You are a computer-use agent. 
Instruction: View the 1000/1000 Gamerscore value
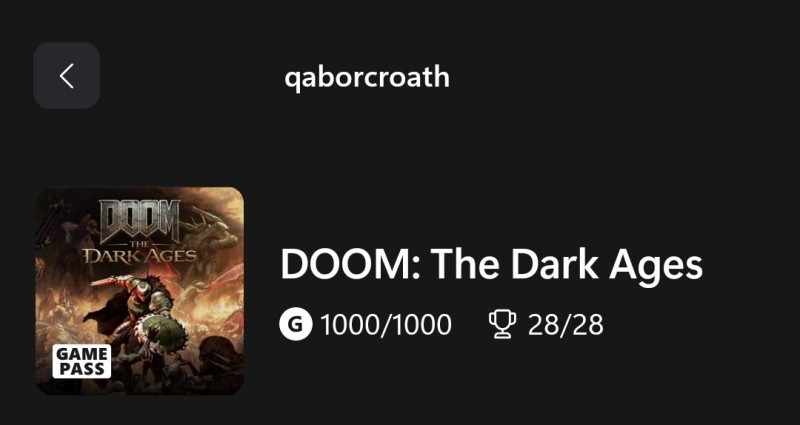(x=386, y=324)
